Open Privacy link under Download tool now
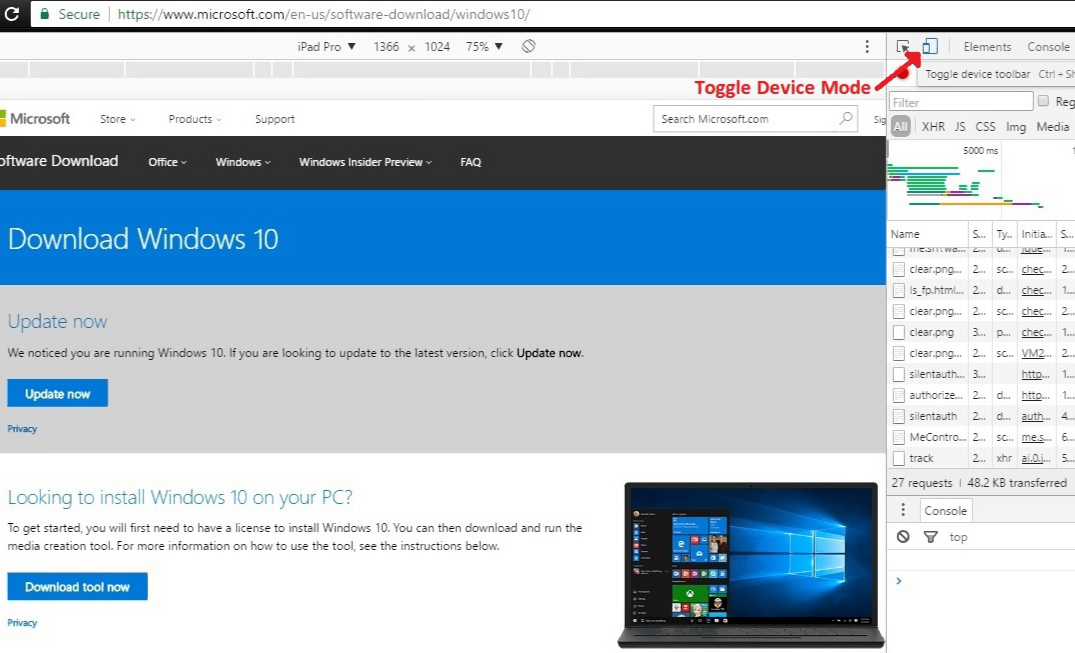 [x=22, y=623]
